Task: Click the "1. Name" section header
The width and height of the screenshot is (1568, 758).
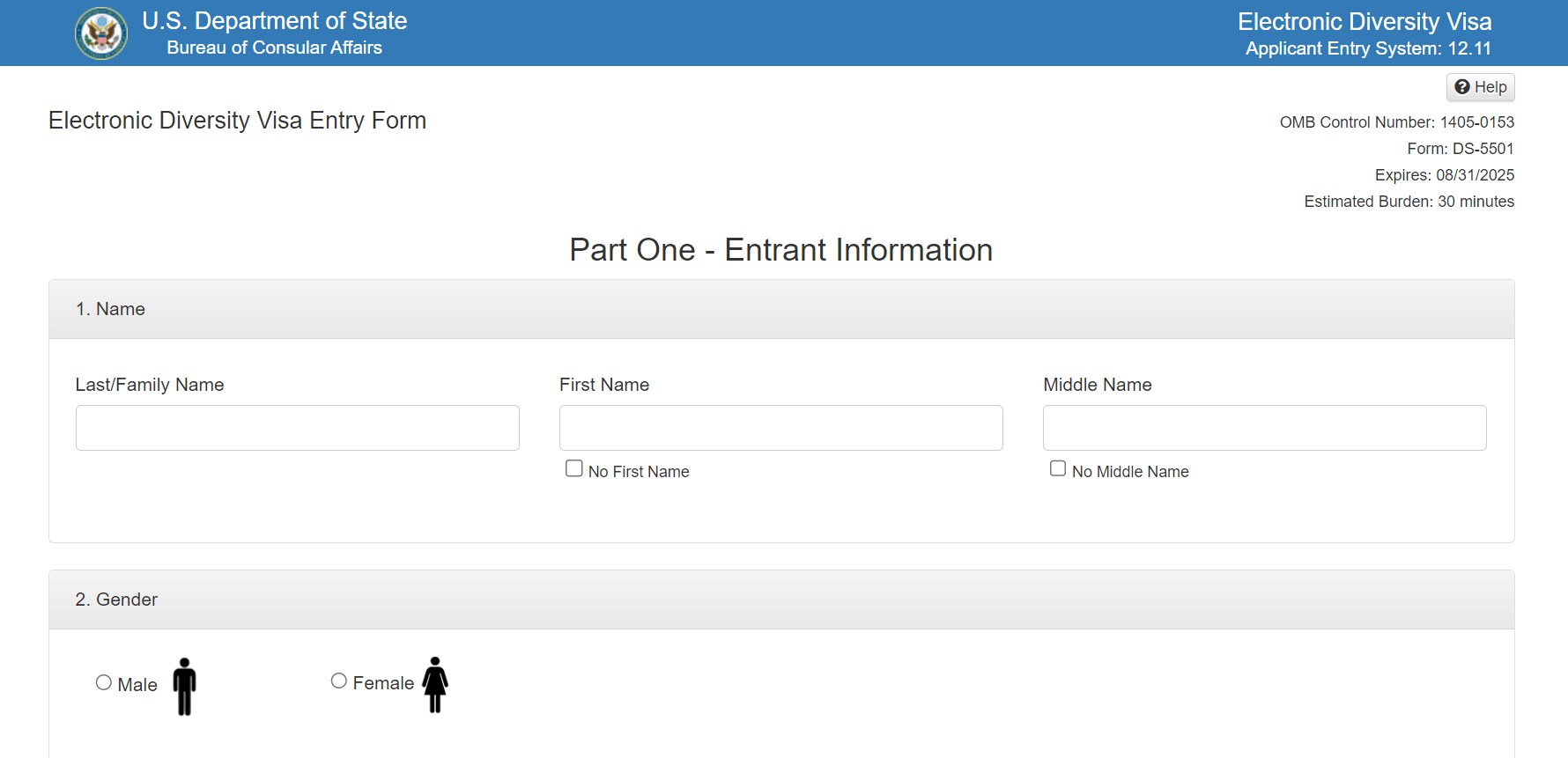Action: pyautogui.click(x=111, y=309)
